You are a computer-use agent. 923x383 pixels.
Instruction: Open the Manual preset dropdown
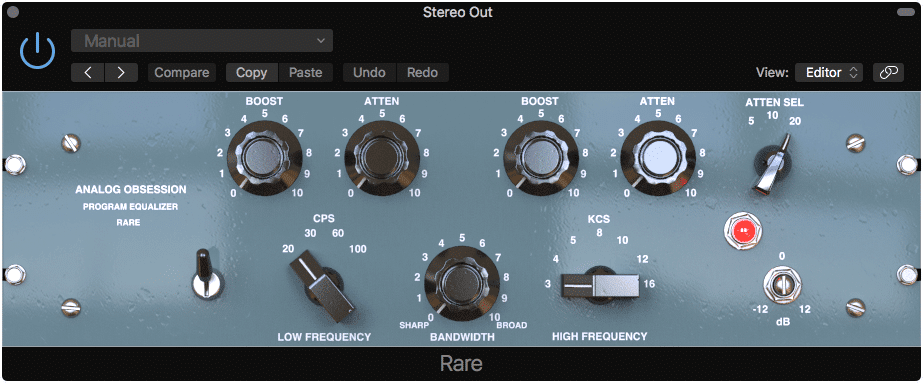202,41
